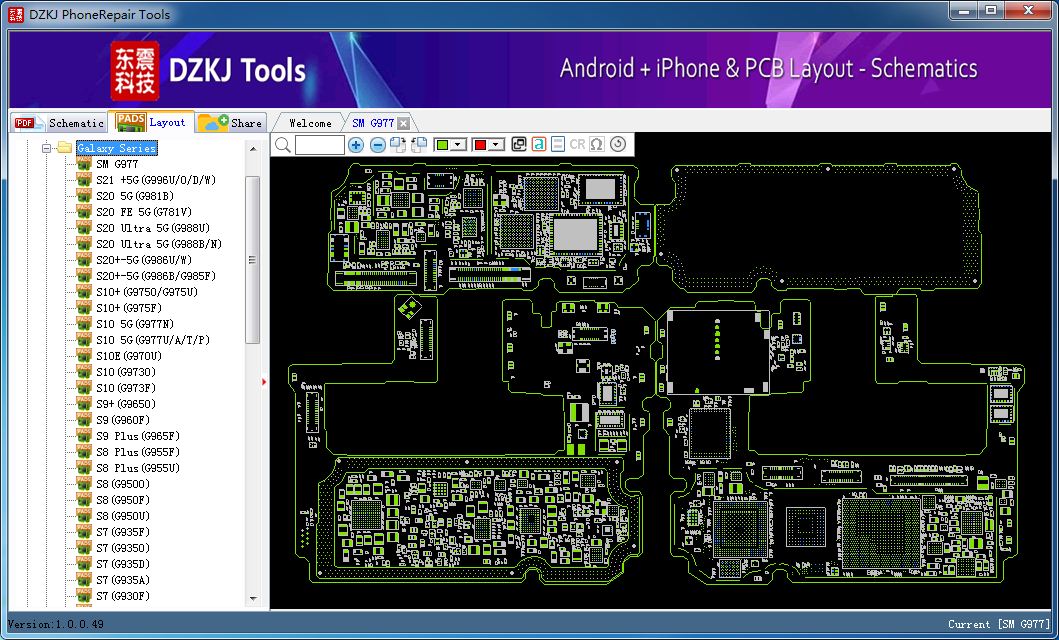Viewport: 1059px width, 640px height.
Task: Open S7(G935A) layout
Action: pos(123,580)
